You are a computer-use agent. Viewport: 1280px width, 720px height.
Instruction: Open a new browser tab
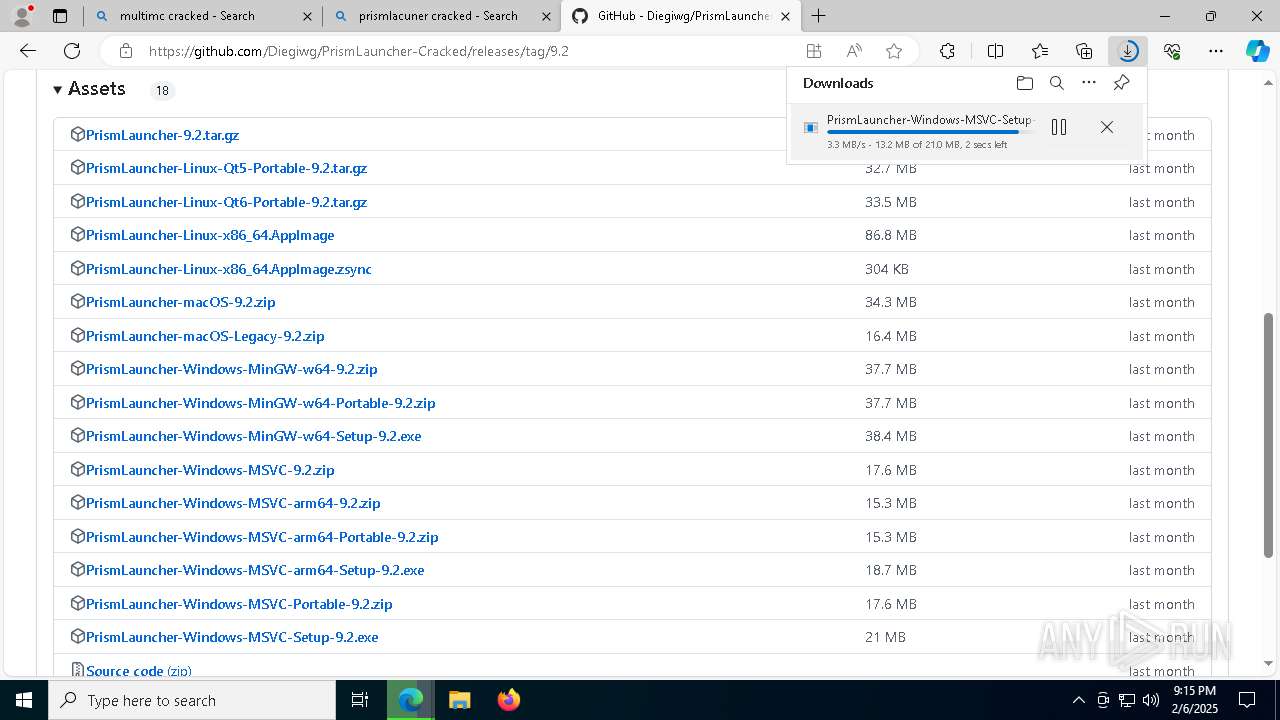coord(819,16)
